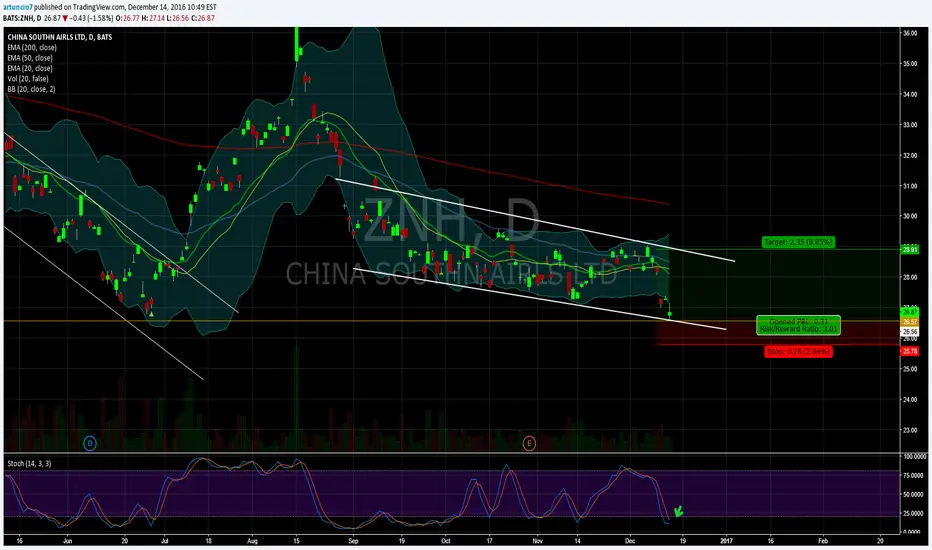Click the 2017 date axis label
This screenshot has height=550, width=932.
726,541
